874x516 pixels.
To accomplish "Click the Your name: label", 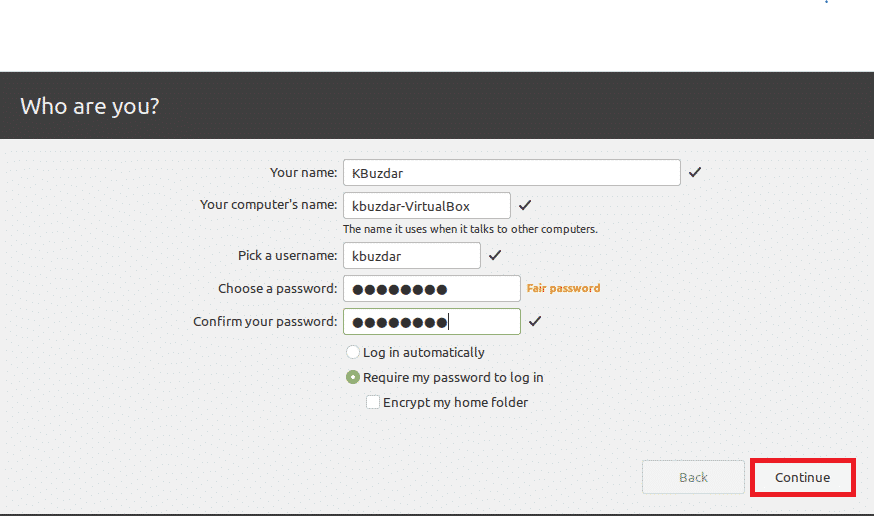I will 304,173.
